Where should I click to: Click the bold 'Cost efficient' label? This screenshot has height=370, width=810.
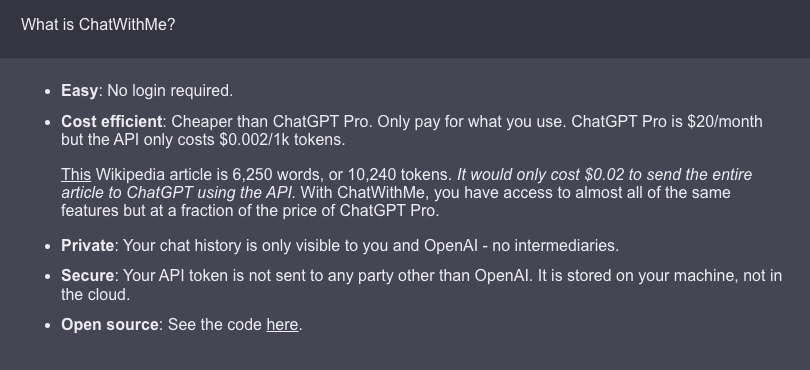112,121
